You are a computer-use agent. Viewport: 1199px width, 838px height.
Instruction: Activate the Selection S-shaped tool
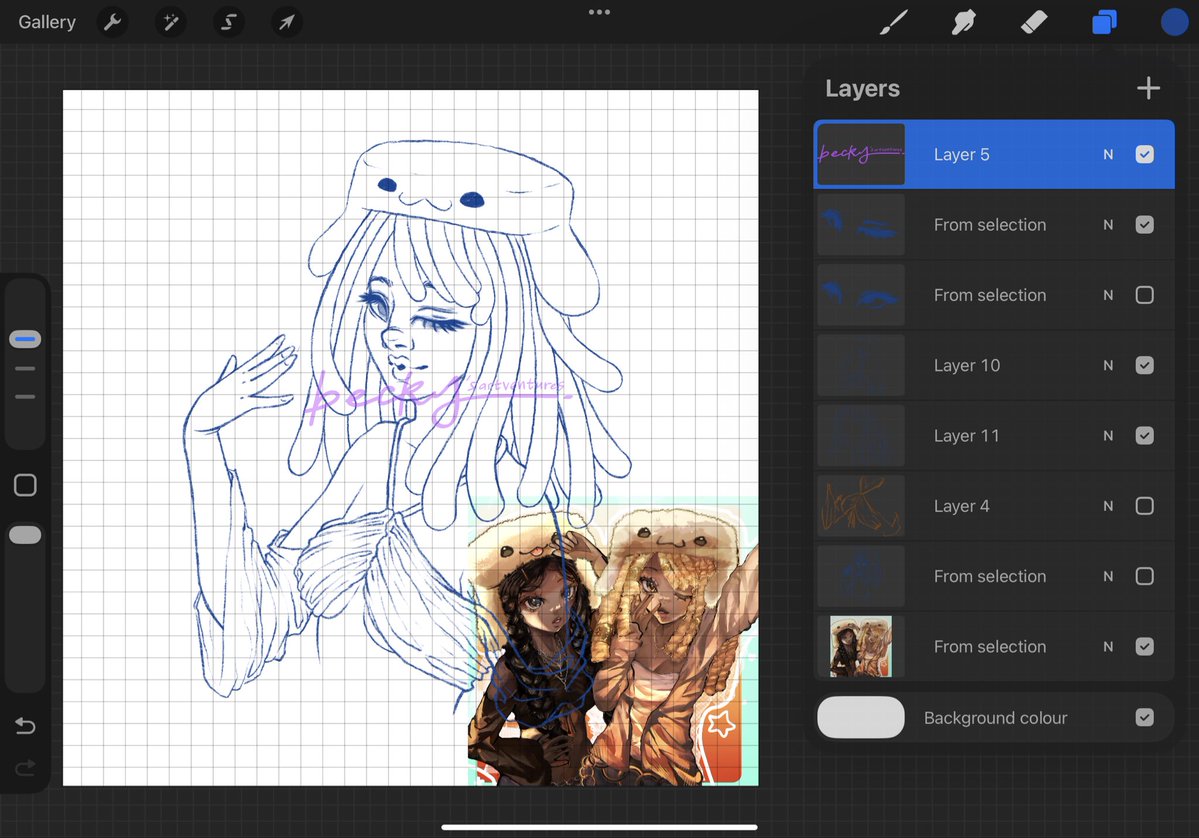pyautogui.click(x=229, y=22)
